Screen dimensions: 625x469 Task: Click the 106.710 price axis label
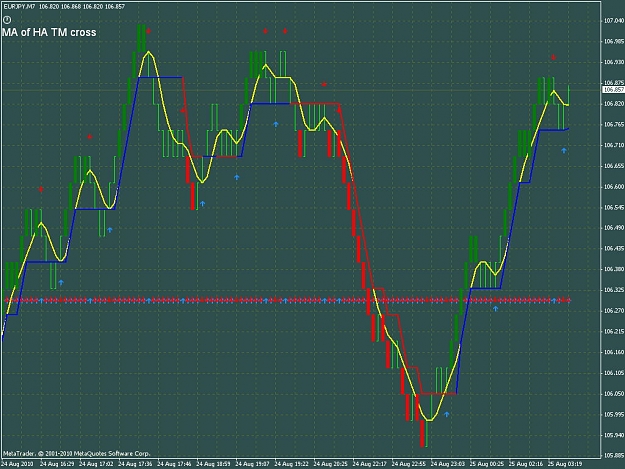coord(614,145)
